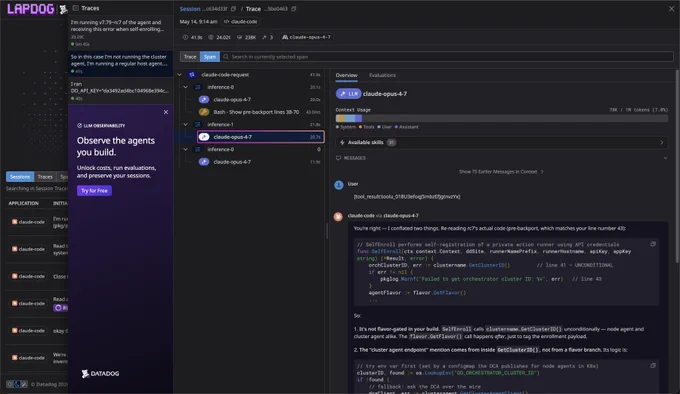
Task: Click the User avatar icon
Action: [x=339, y=186]
